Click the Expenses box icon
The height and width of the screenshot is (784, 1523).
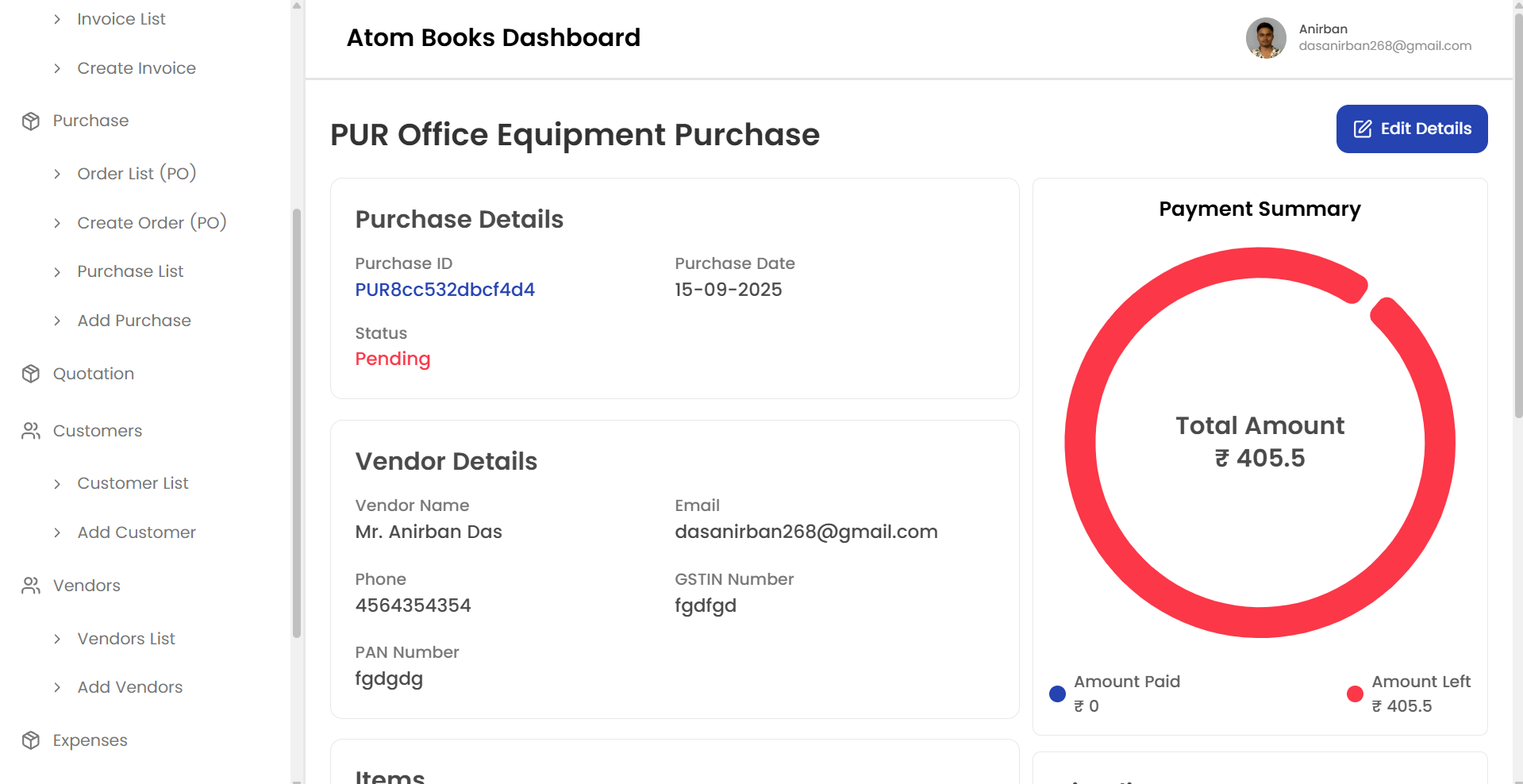pyautogui.click(x=31, y=740)
